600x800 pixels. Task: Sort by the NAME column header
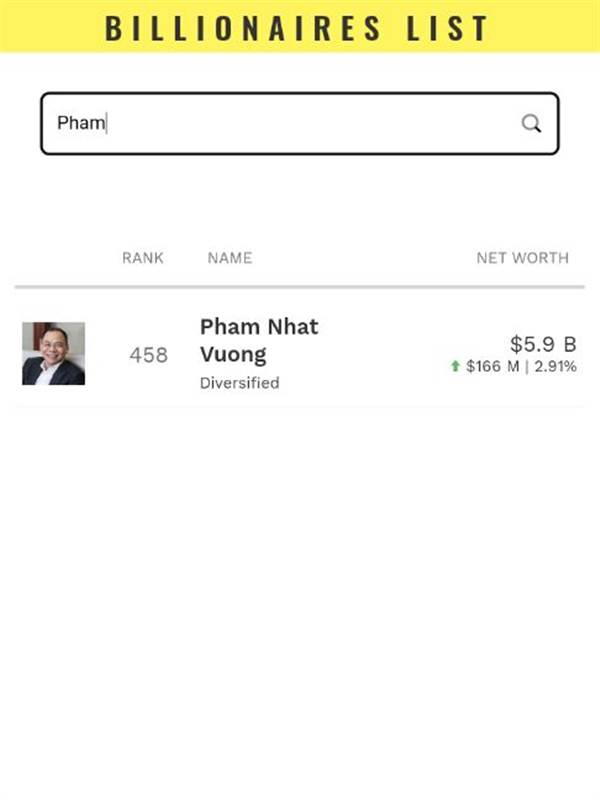pos(230,258)
